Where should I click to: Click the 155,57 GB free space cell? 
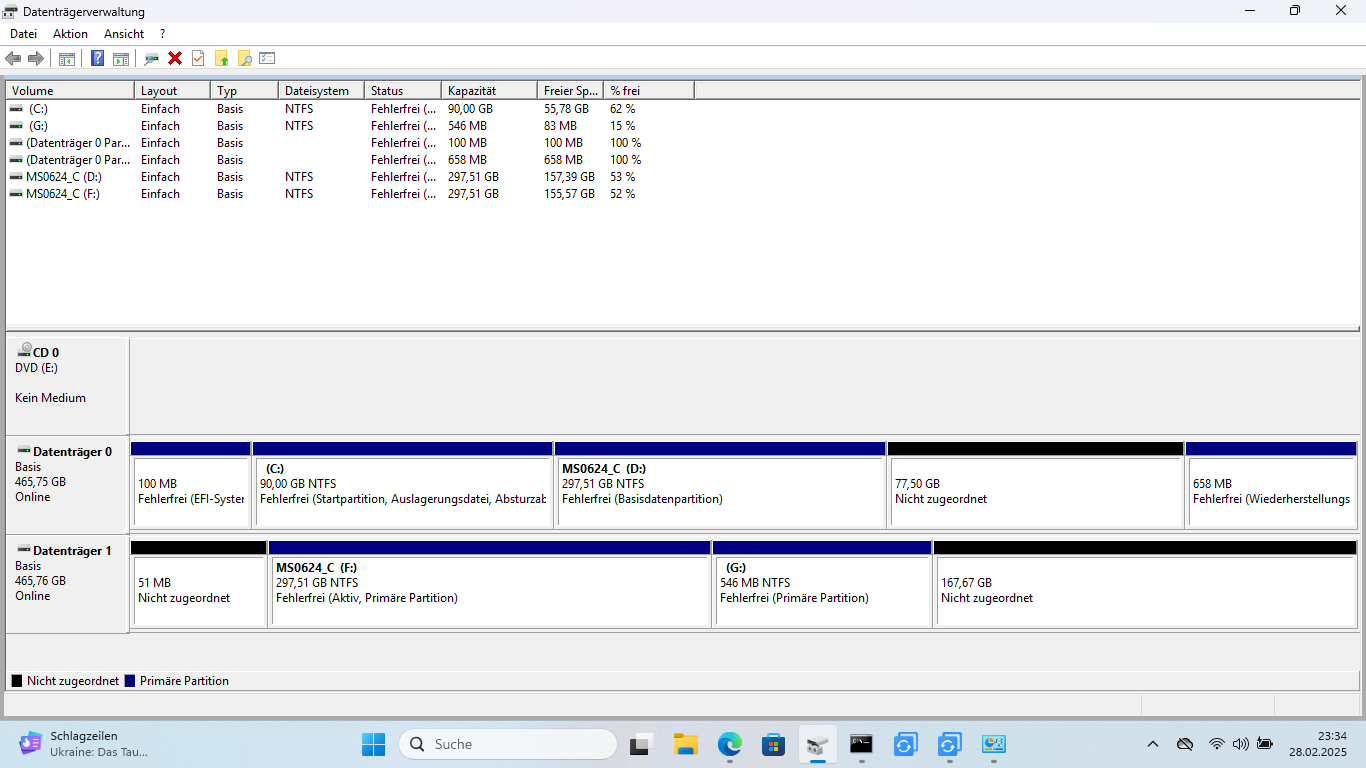tap(569, 193)
